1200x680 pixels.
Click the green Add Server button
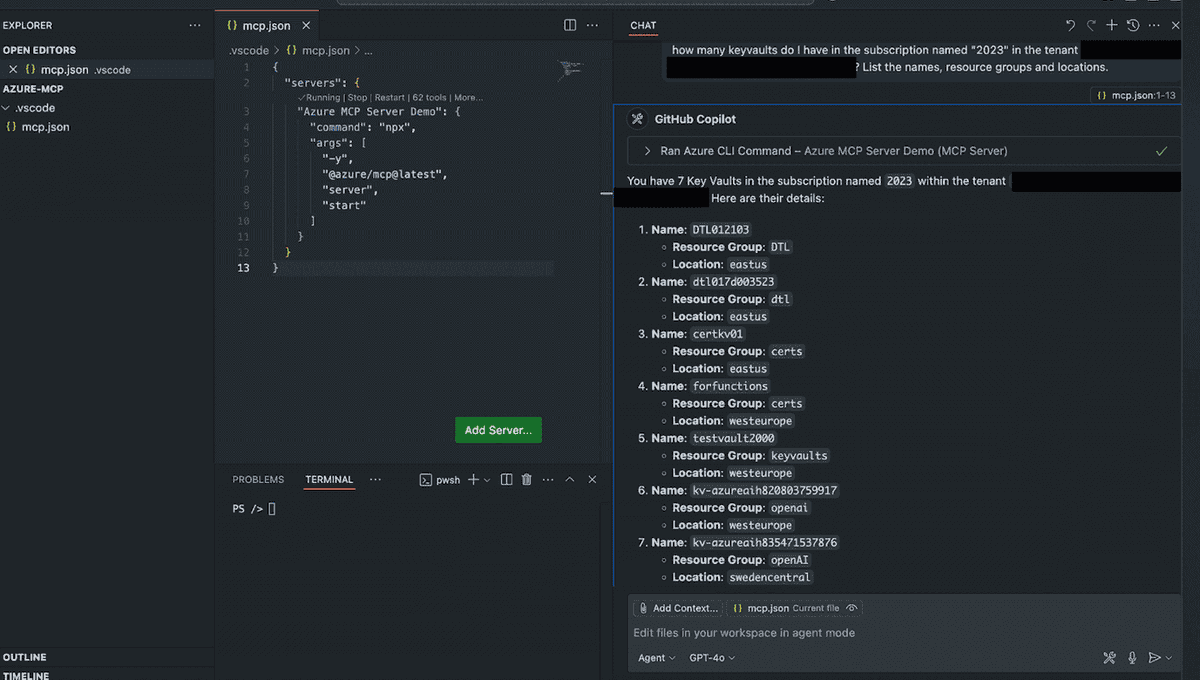498,430
